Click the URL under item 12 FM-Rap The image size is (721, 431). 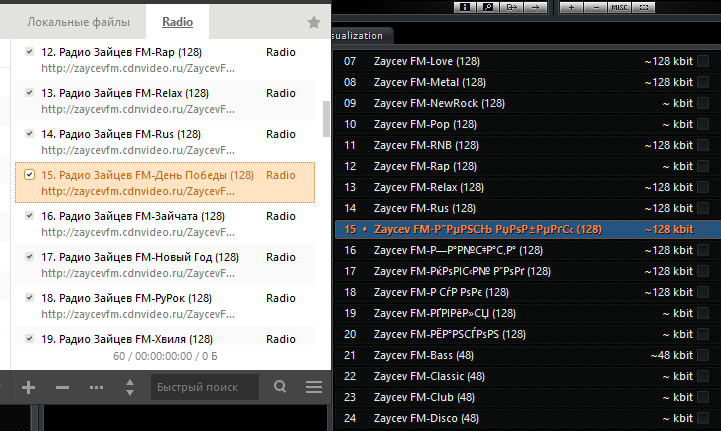click(138, 69)
